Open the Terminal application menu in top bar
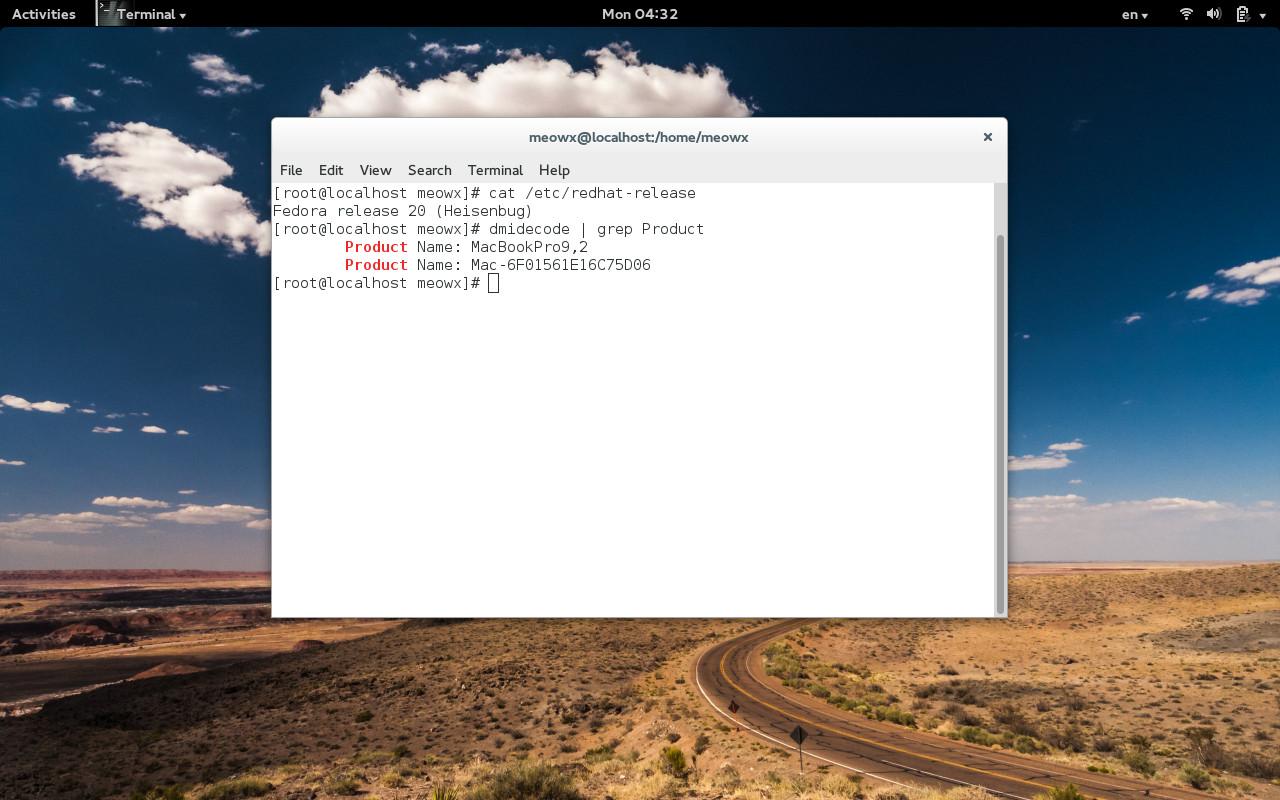Viewport: 1280px width, 800px height. 151,14
